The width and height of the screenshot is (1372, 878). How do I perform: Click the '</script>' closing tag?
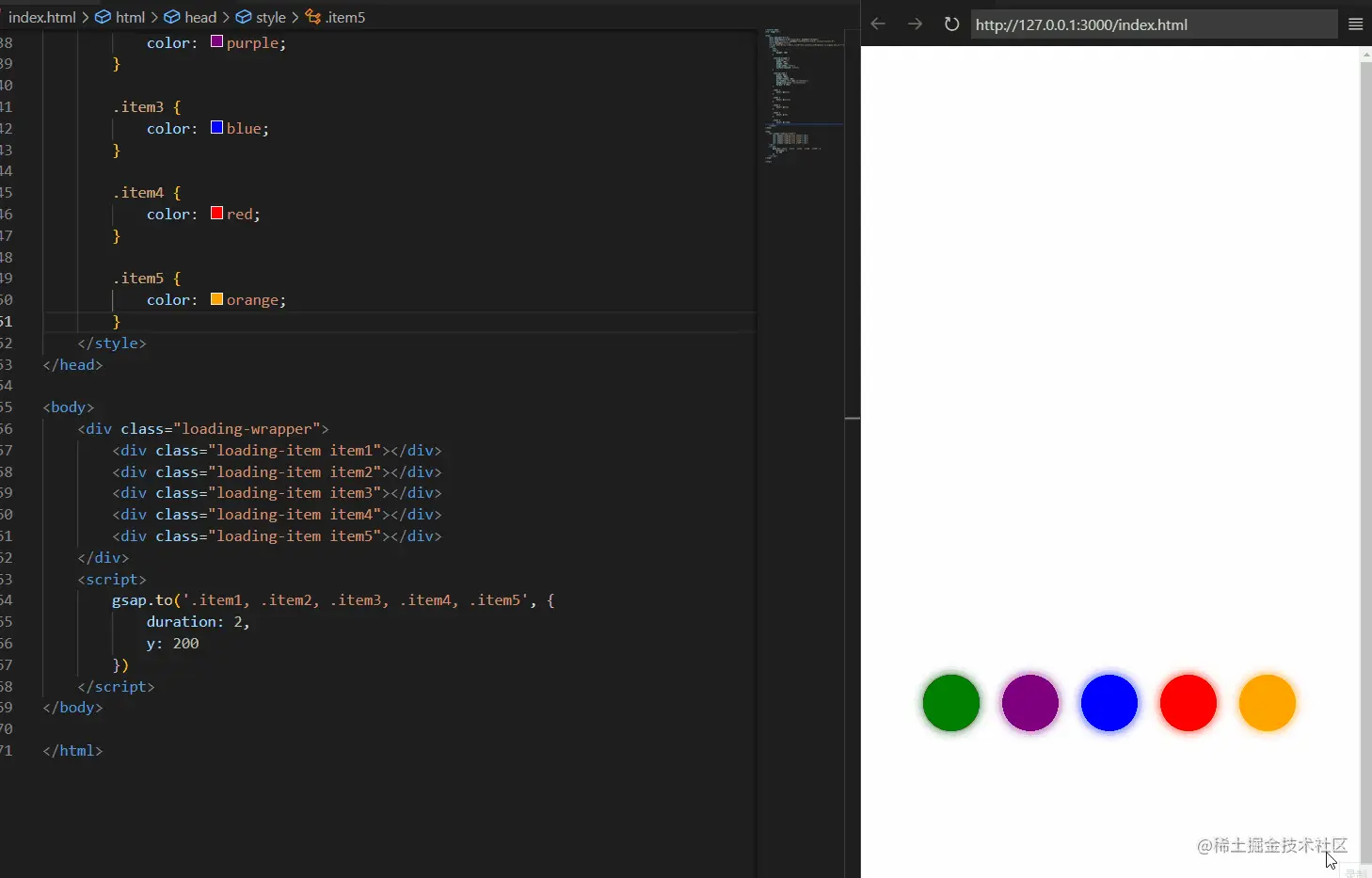(116, 687)
